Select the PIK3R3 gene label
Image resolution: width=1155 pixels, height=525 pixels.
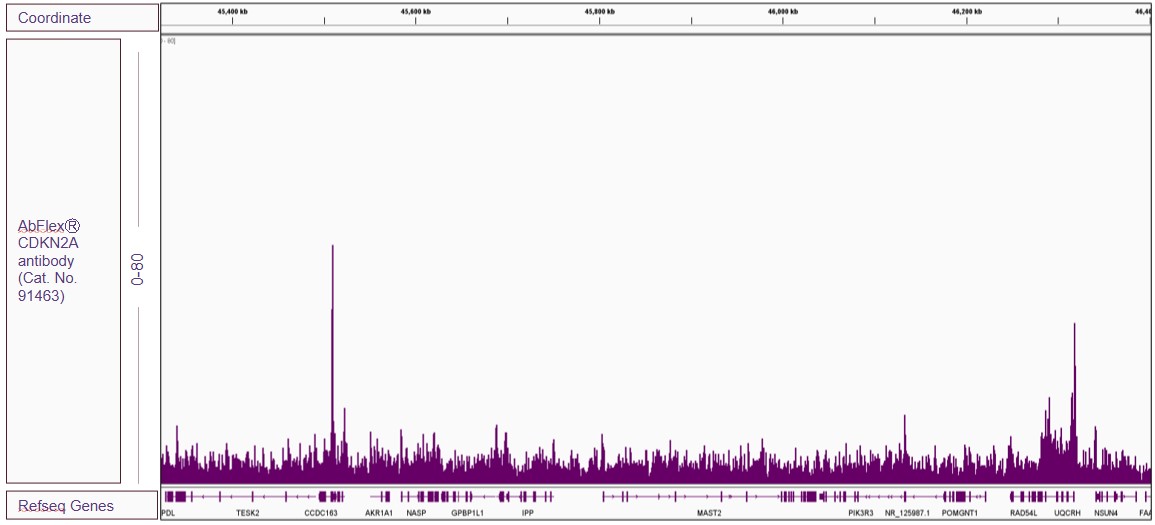[860, 512]
